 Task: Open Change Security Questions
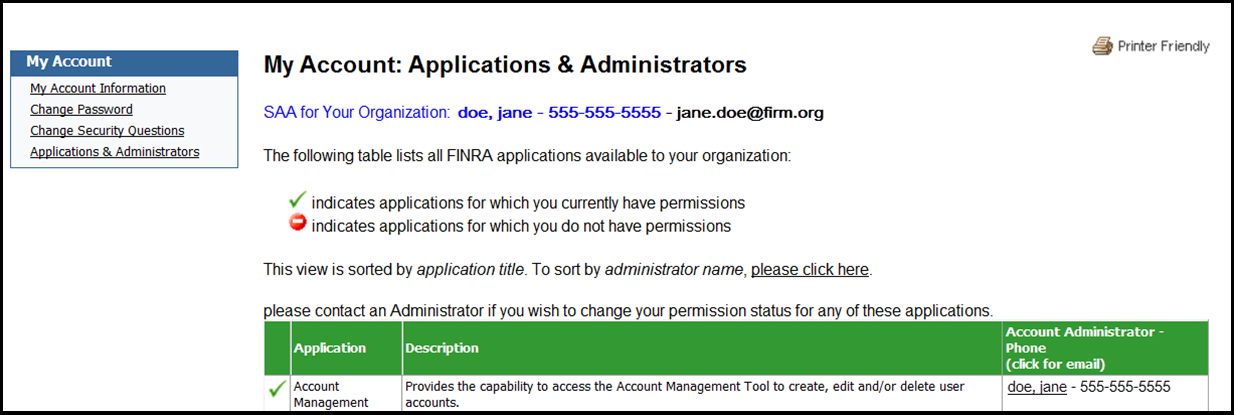click(x=107, y=130)
